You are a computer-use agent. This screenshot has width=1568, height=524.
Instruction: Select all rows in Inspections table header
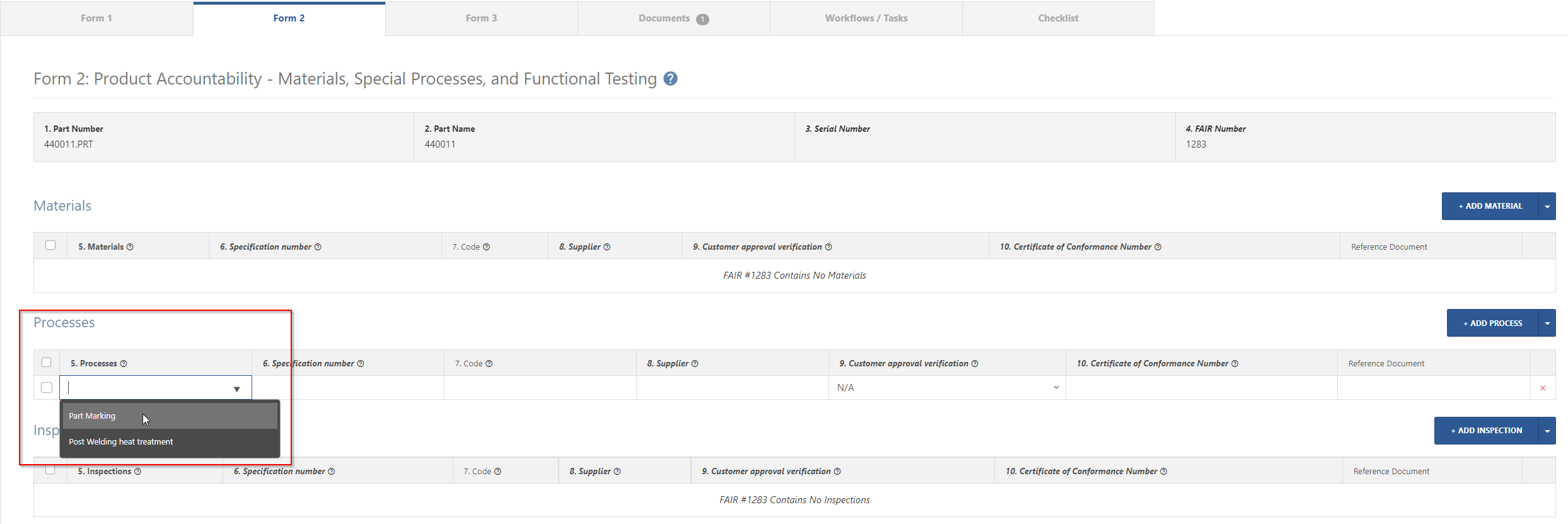pyautogui.click(x=50, y=470)
